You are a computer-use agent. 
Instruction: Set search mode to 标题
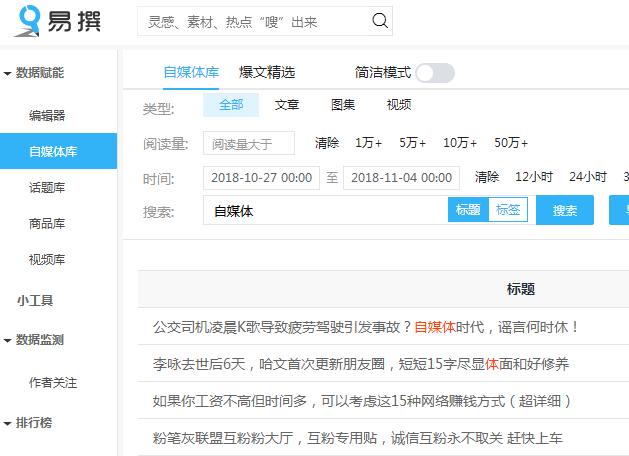[x=468, y=210]
